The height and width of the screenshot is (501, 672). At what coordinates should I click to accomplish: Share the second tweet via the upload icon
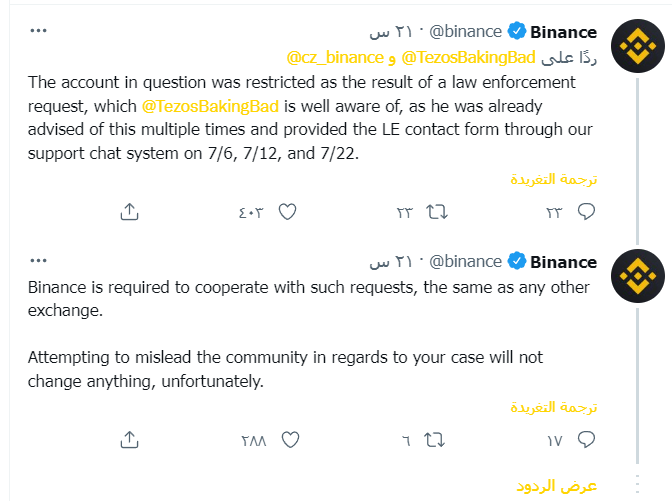point(129,440)
